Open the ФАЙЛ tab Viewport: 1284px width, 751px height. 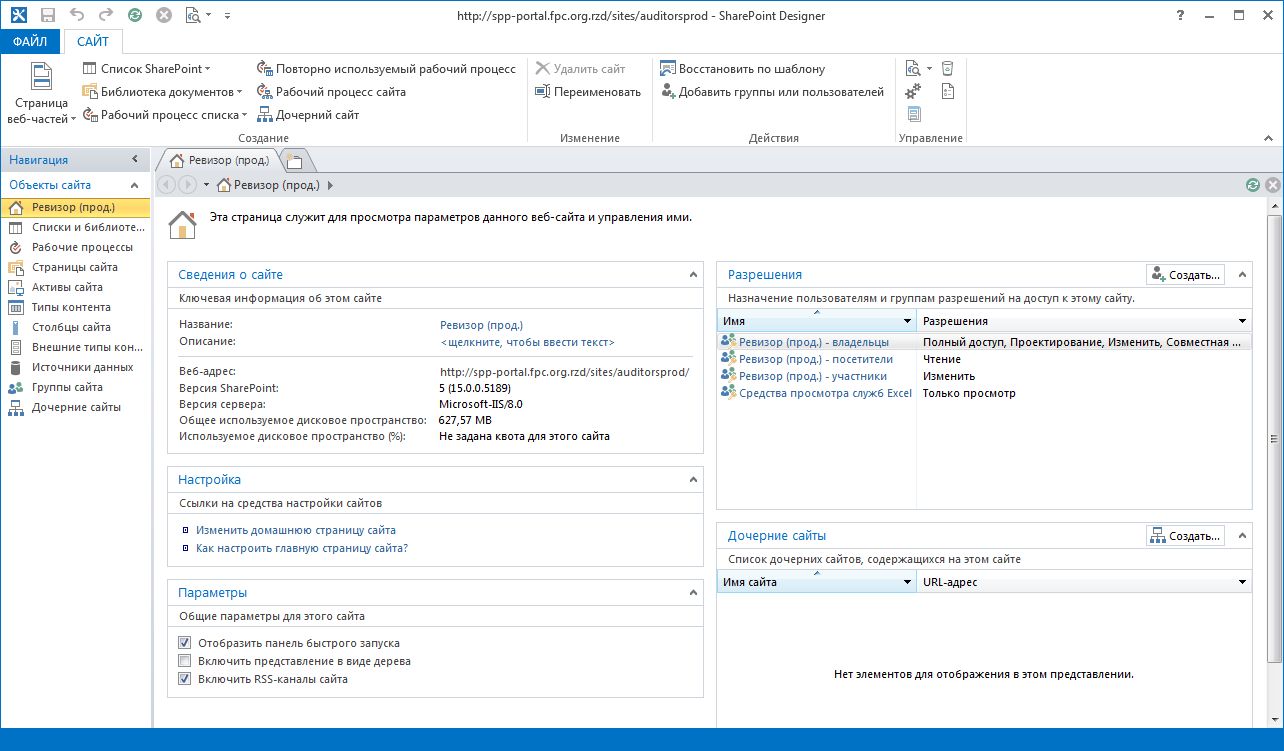[x=30, y=41]
